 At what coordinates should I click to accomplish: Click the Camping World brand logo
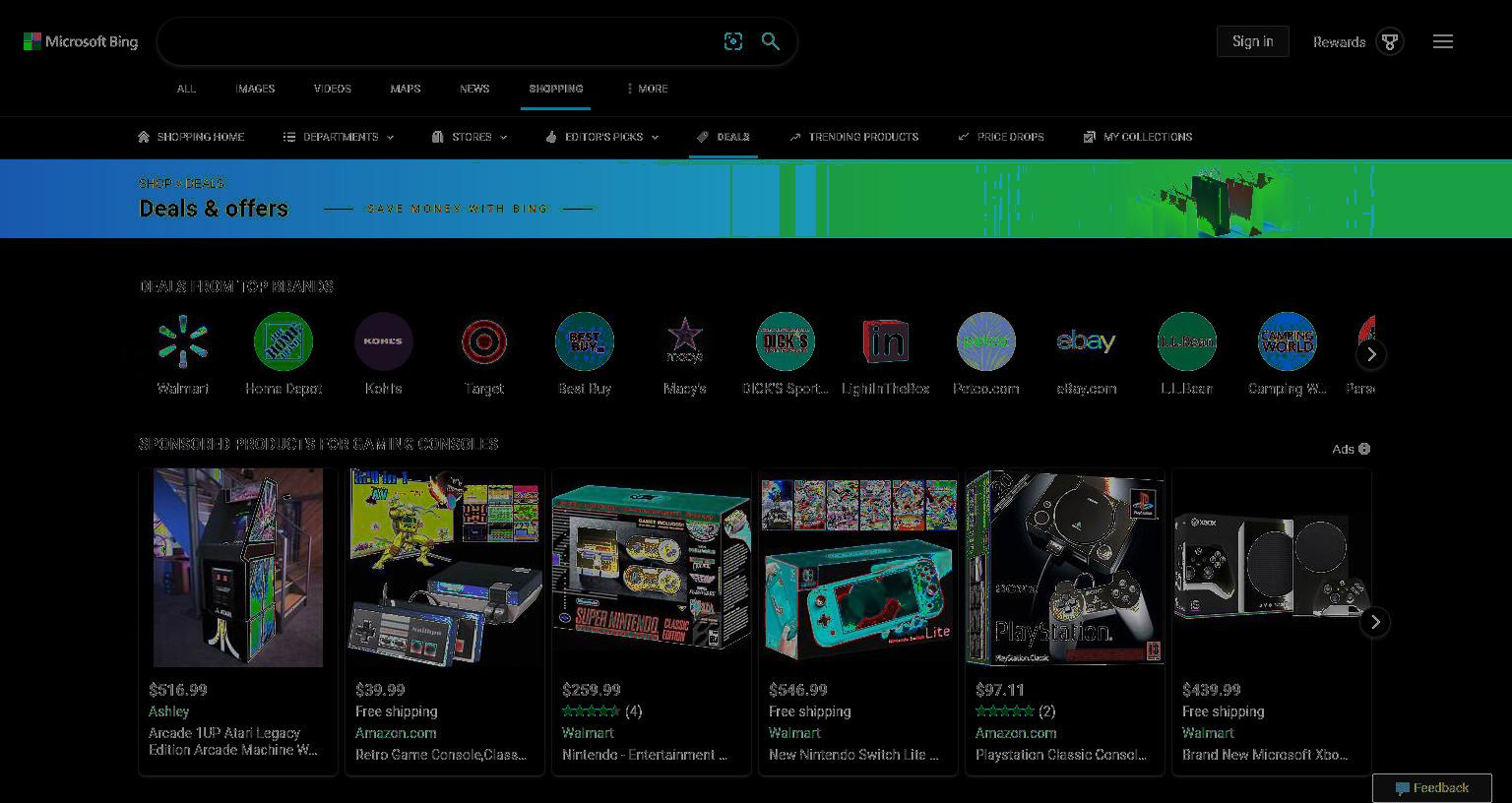[x=1288, y=341]
